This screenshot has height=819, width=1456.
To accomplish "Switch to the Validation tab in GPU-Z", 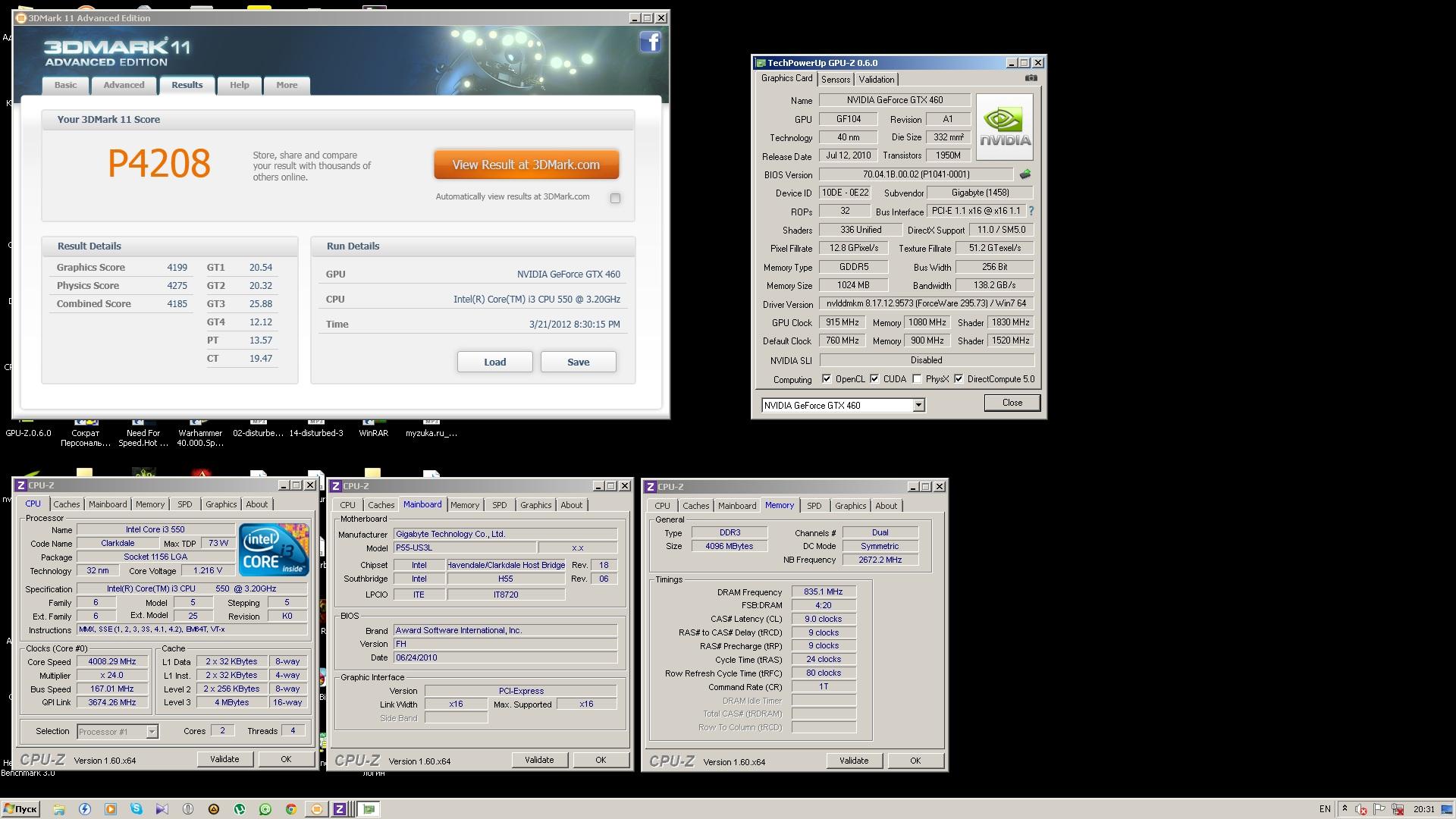I will (x=877, y=80).
